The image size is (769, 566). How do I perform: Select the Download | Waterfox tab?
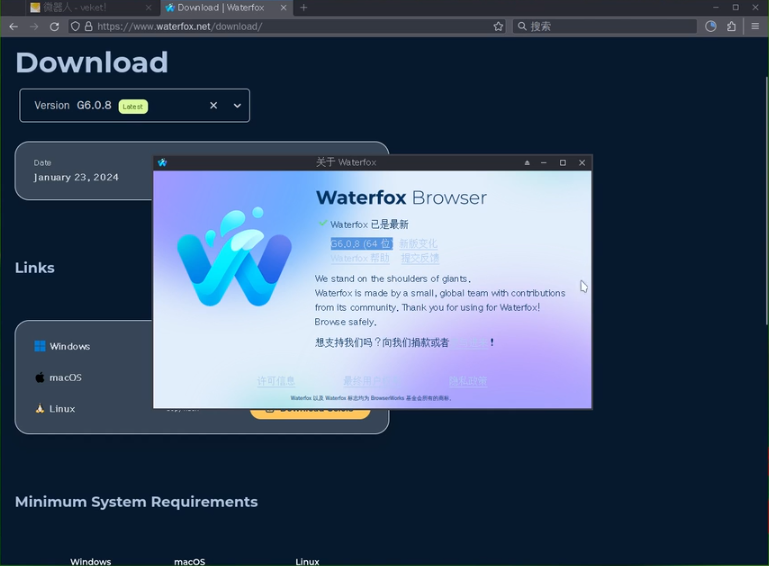(x=227, y=7)
